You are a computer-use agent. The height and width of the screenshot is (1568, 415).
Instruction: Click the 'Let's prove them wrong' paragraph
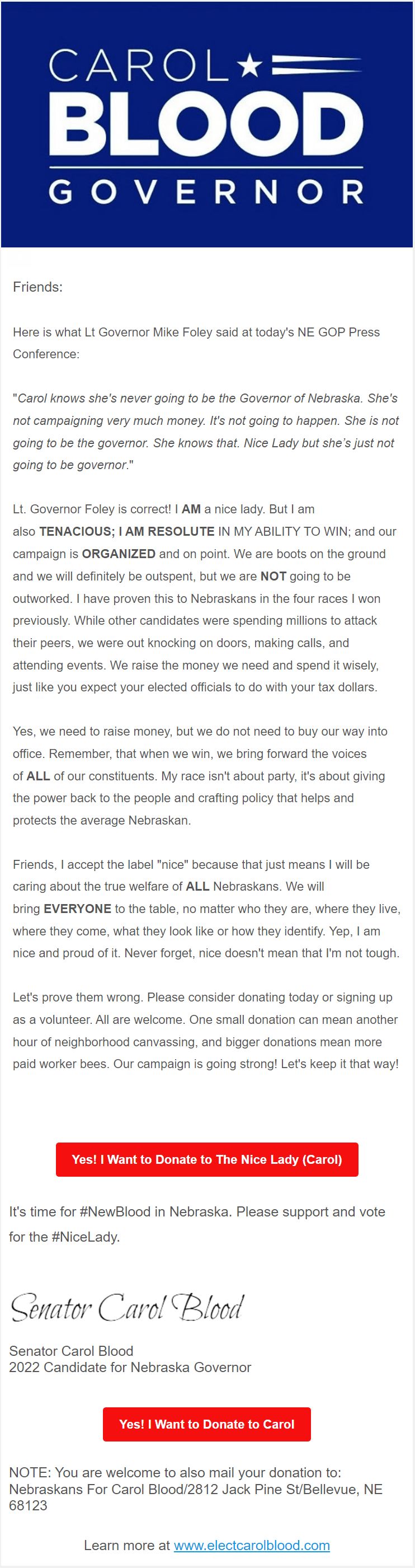click(206, 1031)
